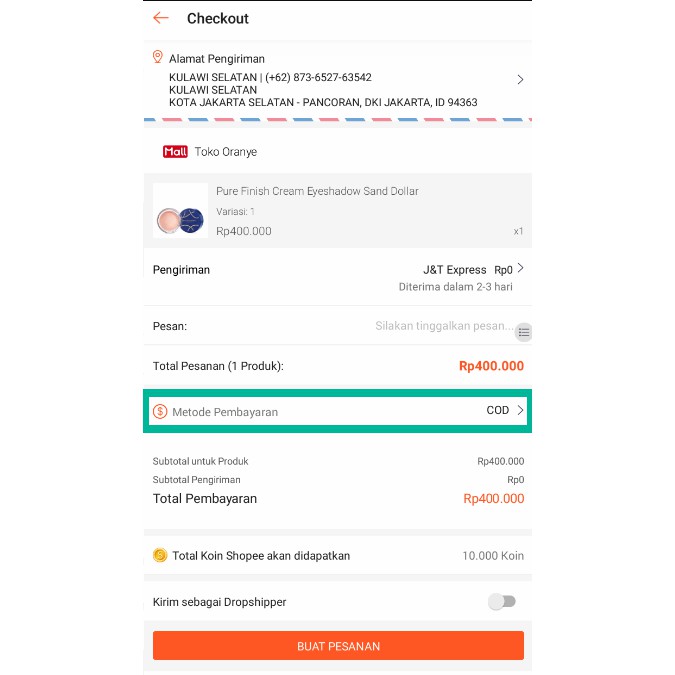Screen dimensions: 675x675
Task: Toggle Kirim sebagai Dropshipper switch
Action: pyautogui.click(x=502, y=602)
